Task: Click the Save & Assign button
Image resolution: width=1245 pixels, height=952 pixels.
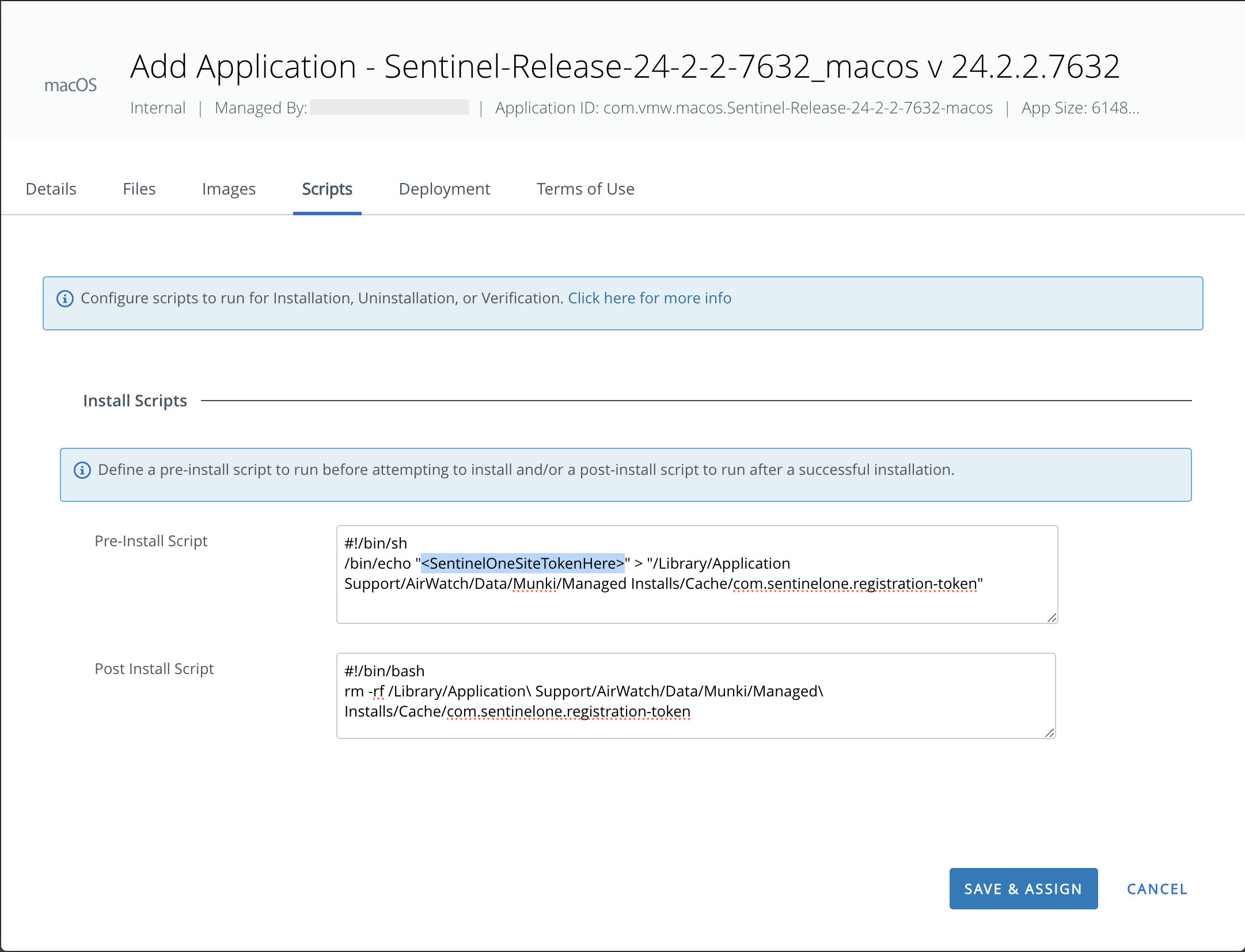Action: click(x=1023, y=889)
